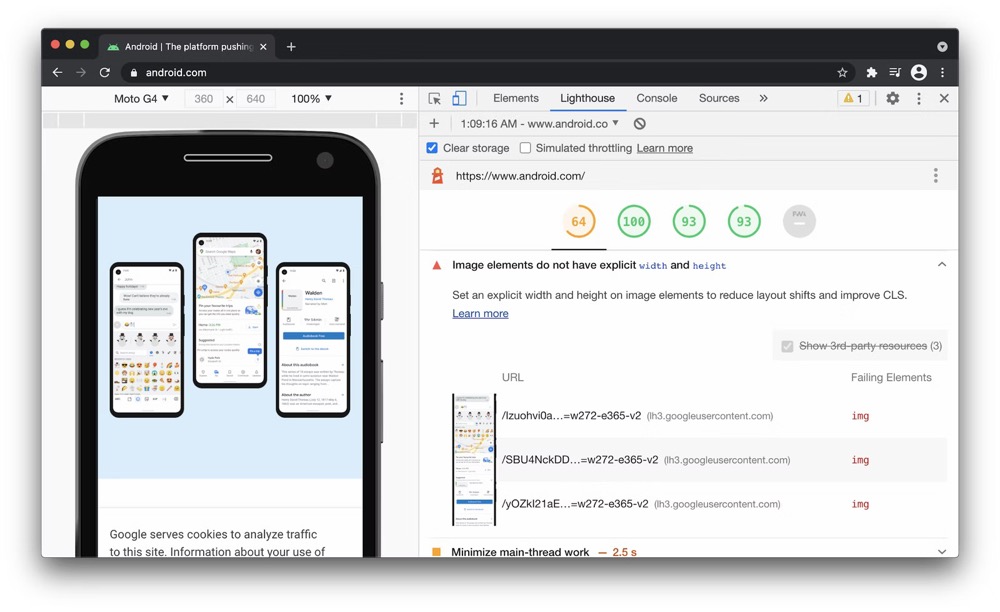
Task: Select the PWA gauge
Action: click(799, 221)
